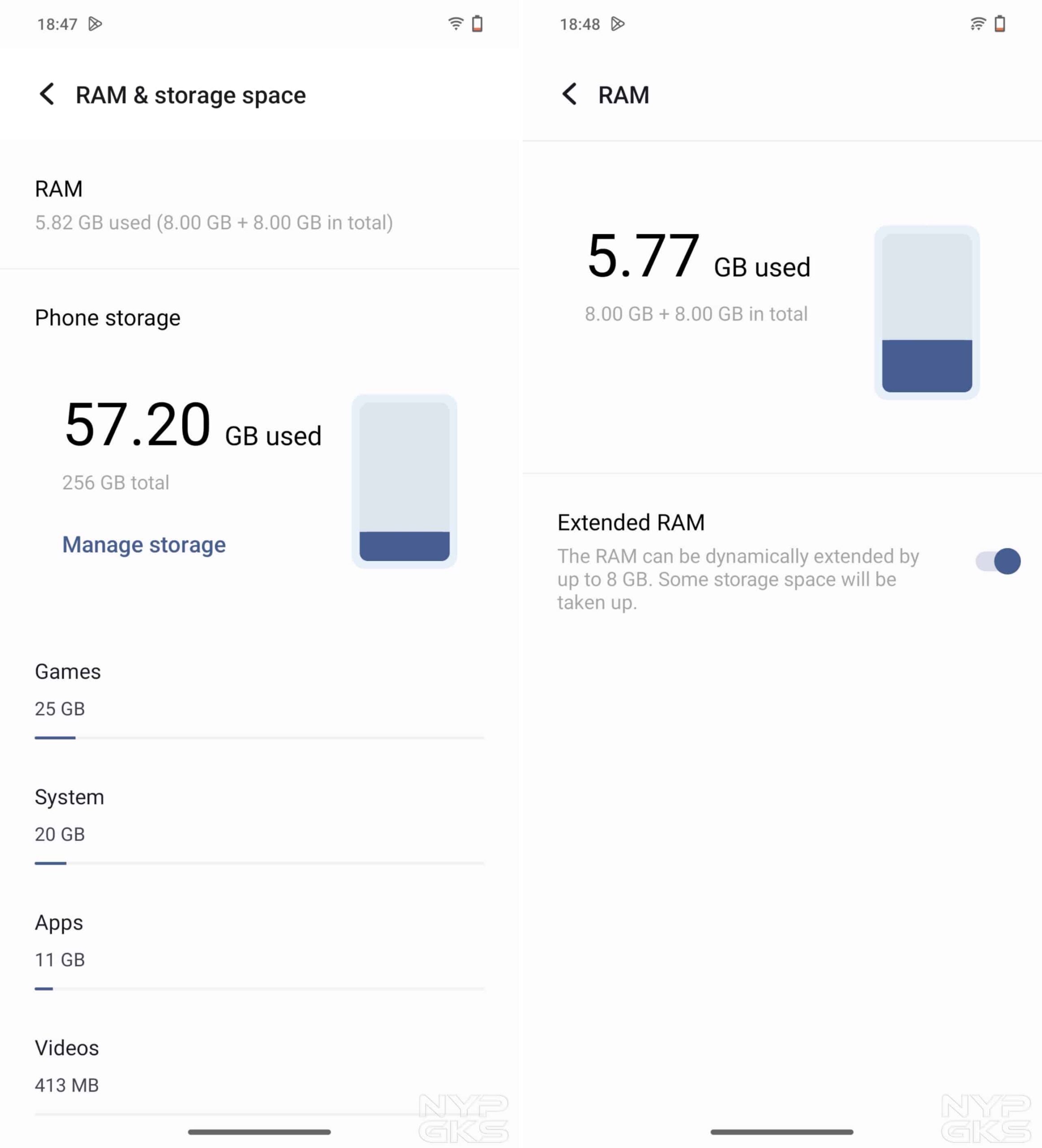The height and width of the screenshot is (1148, 1042).
Task: Open Manage storage link
Action: (x=144, y=545)
